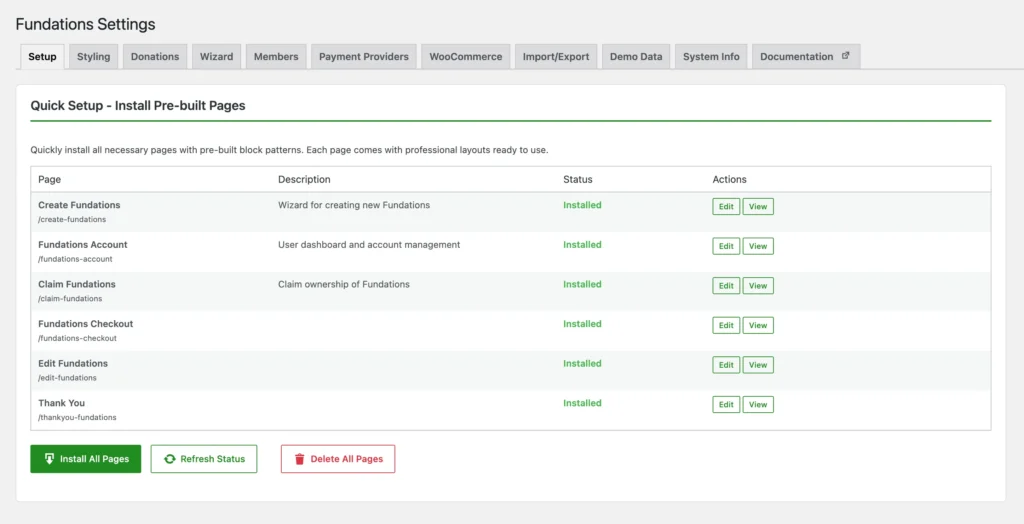Click the refresh arrows icon in Refresh Status
The image size is (1024, 524).
[x=170, y=459]
